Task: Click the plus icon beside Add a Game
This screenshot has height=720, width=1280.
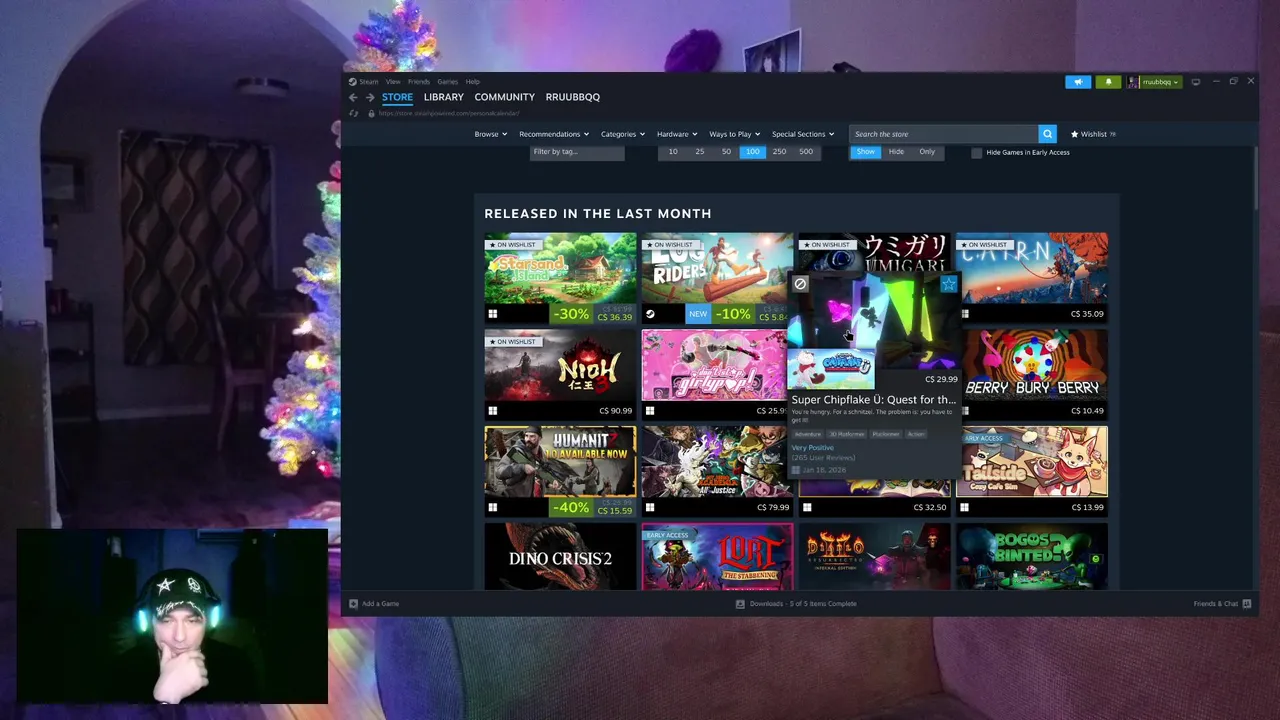Action: (353, 604)
